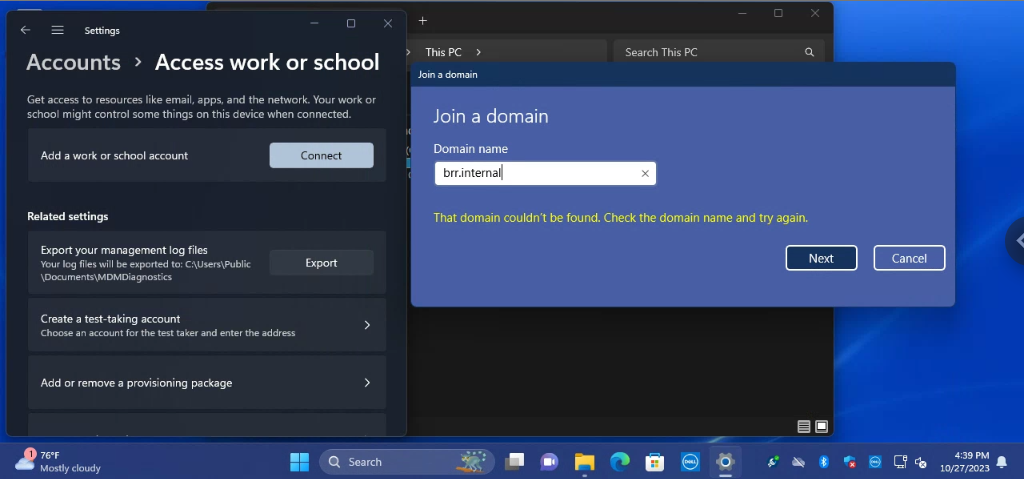Image resolution: width=1024 pixels, height=479 pixels.
Task: Open the Windows Start menu
Action: [x=300, y=462]
